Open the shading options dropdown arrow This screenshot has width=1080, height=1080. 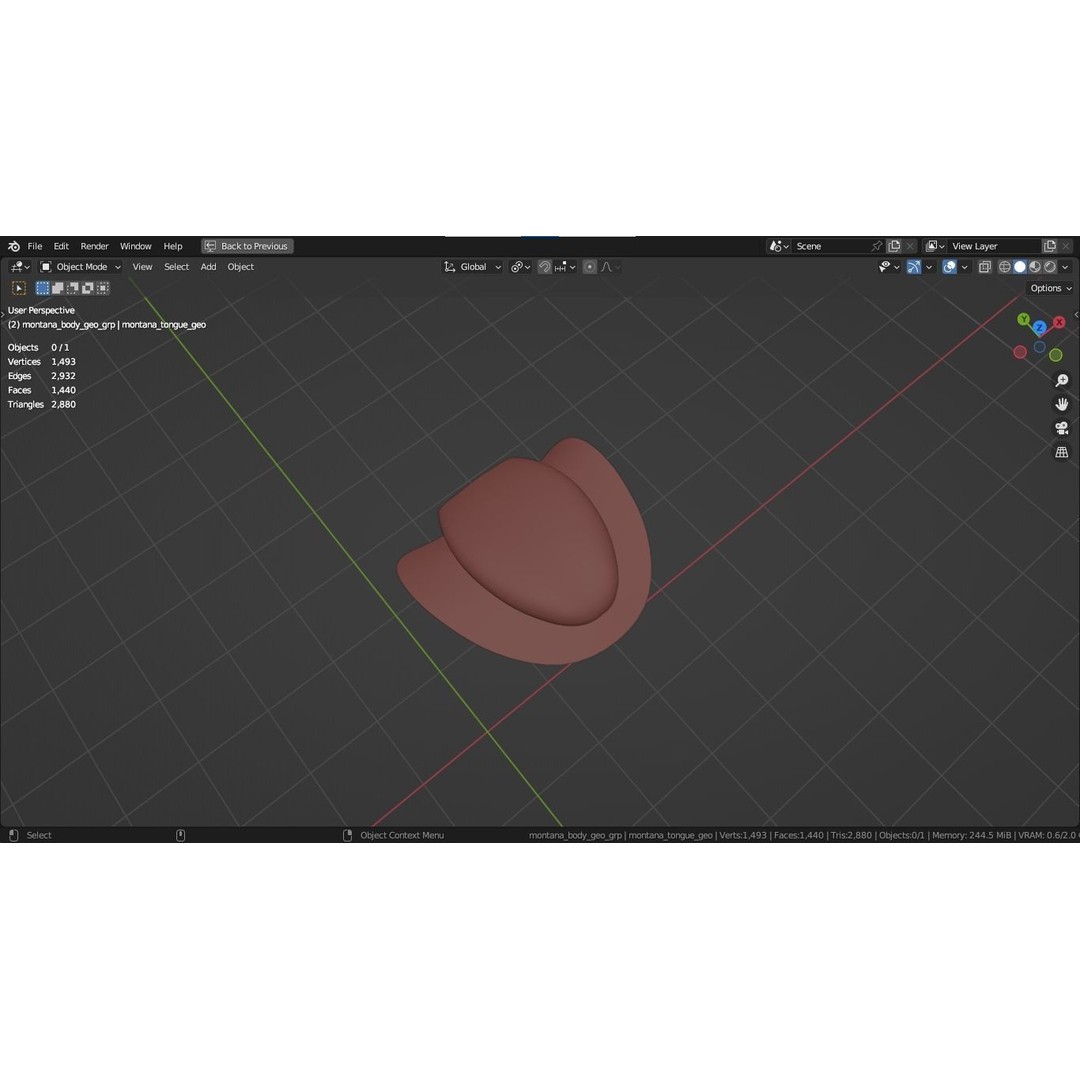(1065, 267)
